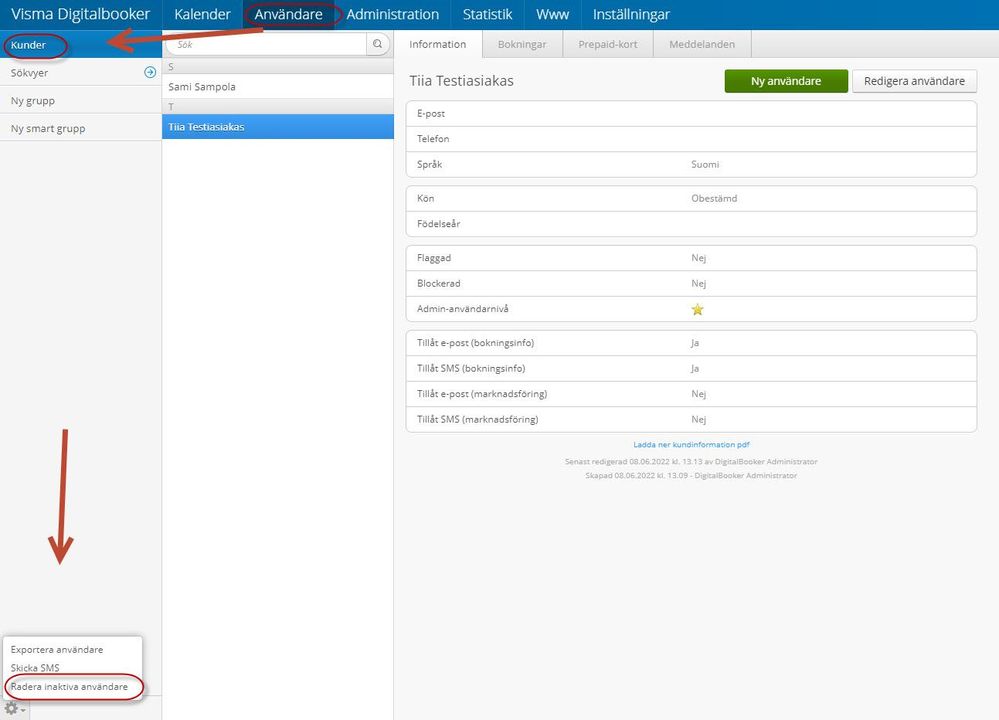Open the Administration menu

click(x=392, y=14)
